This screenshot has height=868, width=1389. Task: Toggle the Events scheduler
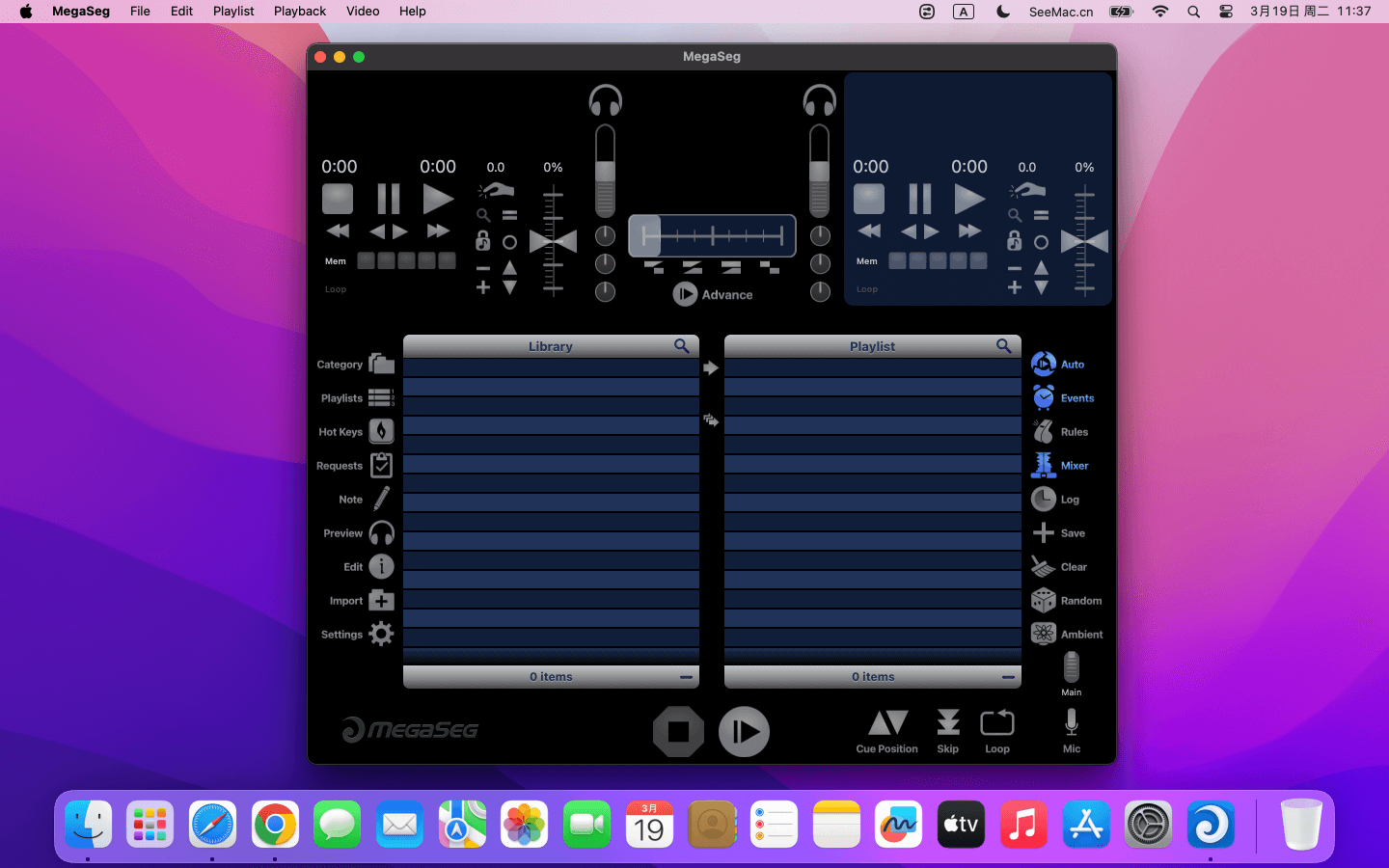pos(1043,397)
